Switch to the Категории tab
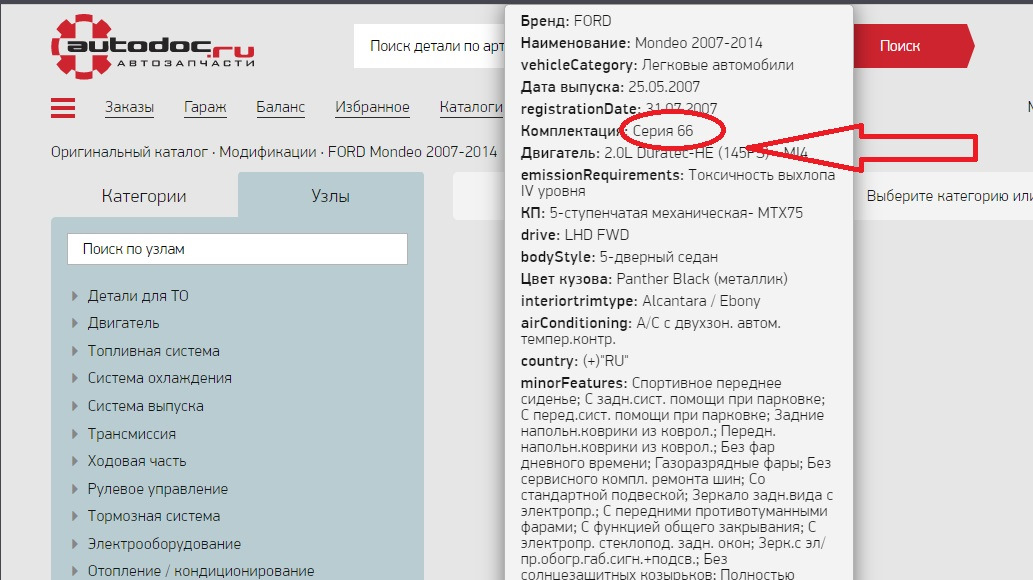Image resolution: width=1033 pixels, height=580 pixels. 144,196
